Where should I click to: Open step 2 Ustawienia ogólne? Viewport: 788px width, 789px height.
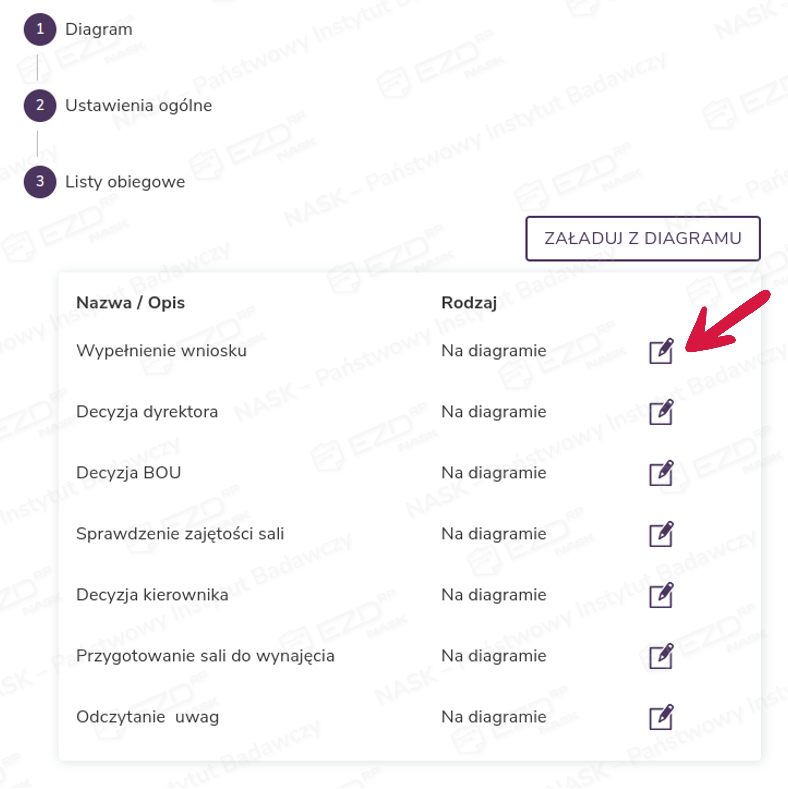click(x=138, y=105)
